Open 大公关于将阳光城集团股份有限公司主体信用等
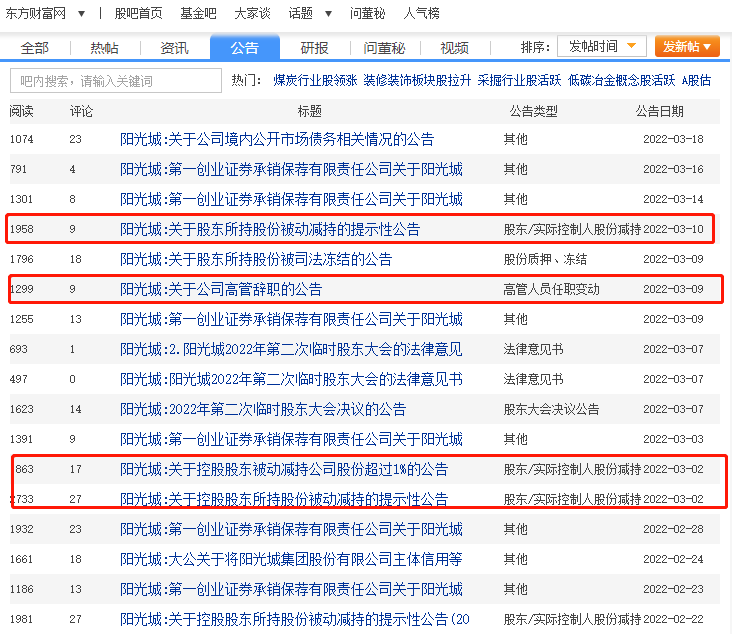Image resolution: width=732 pixels, height=634 pixels. pyautogui.click(x=291, y=559)
